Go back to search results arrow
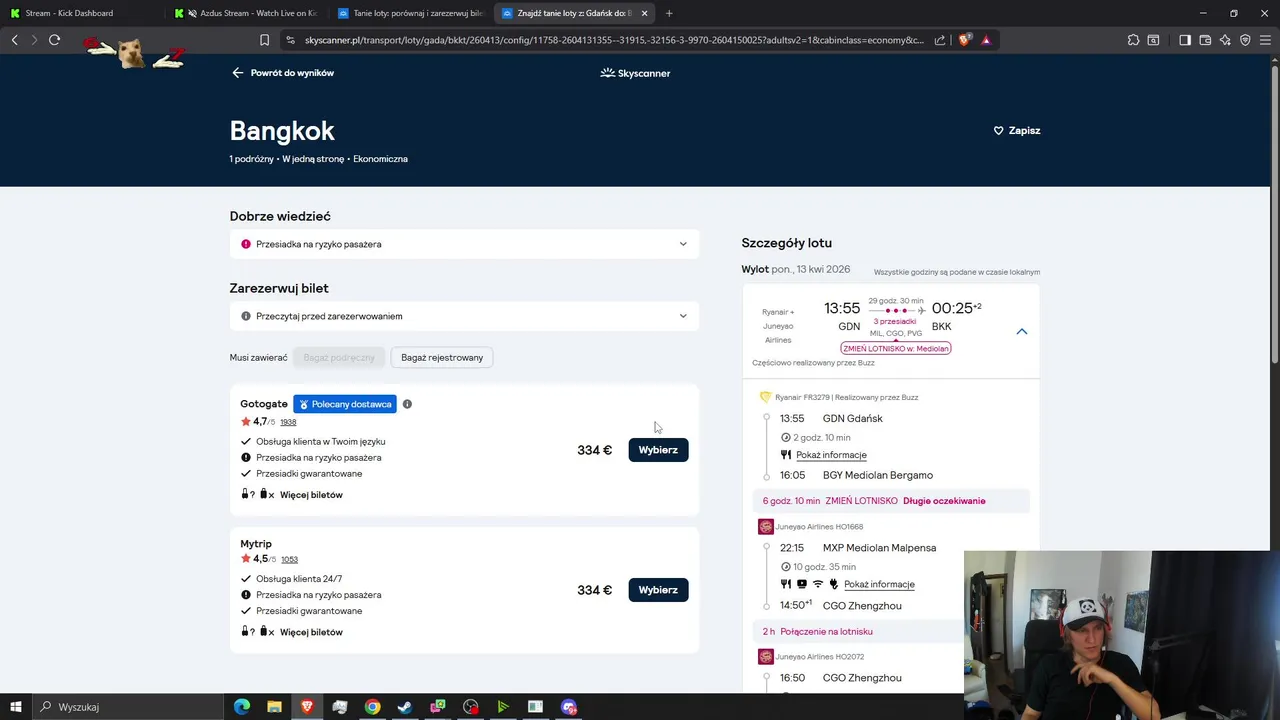The width and height of the screenshot is (1280, 720). 238,73
